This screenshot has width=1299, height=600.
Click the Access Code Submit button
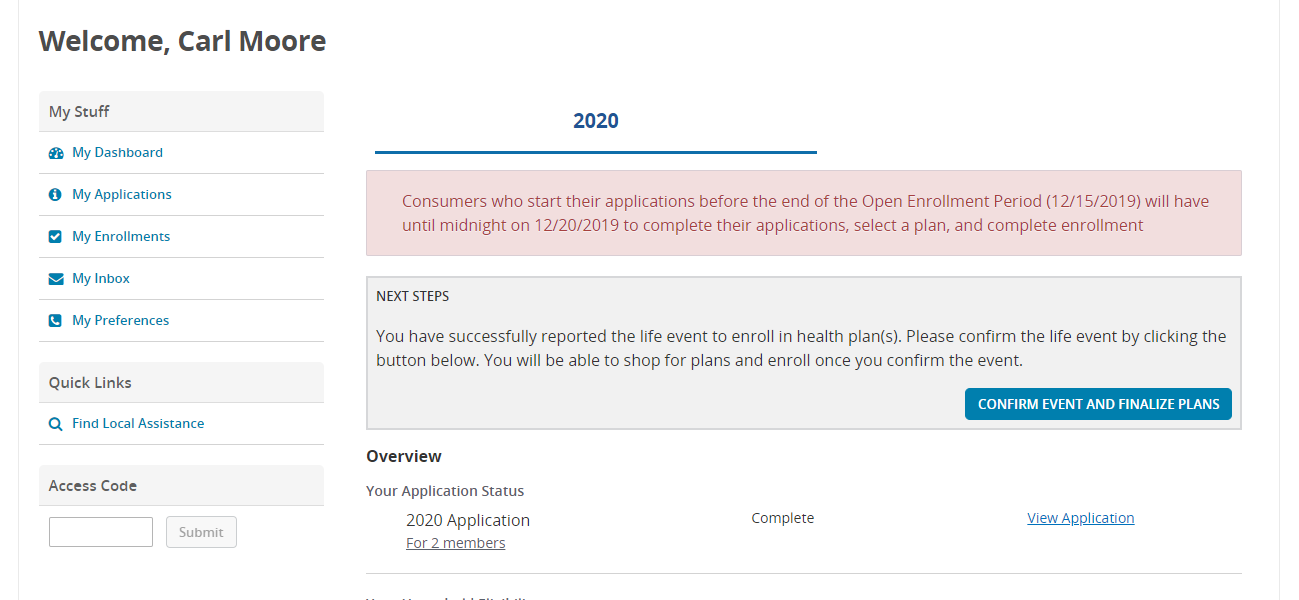[201, 532]
